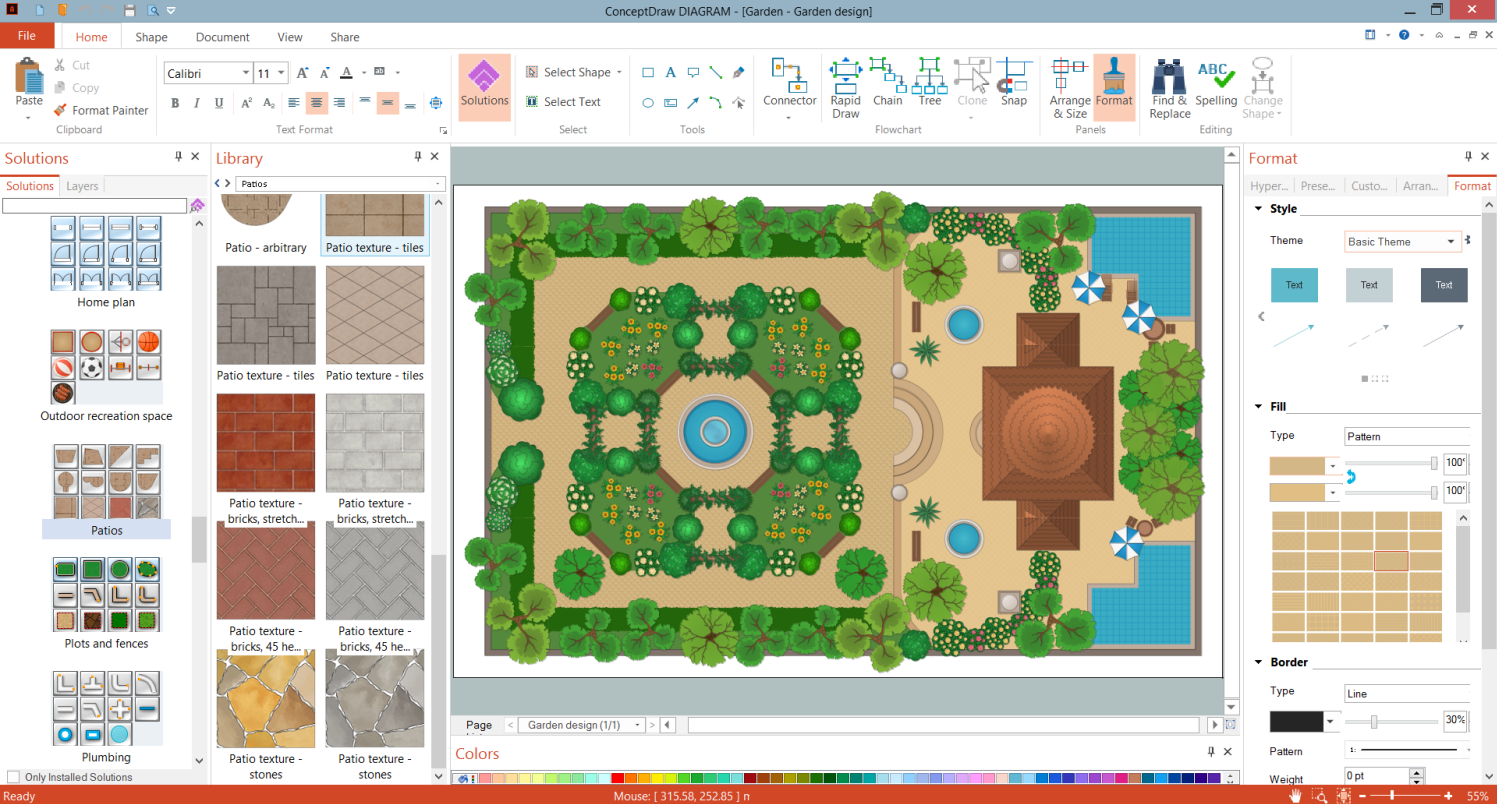Open the Find & Replace tool

pyautogui.click(x=1169, y=87)
